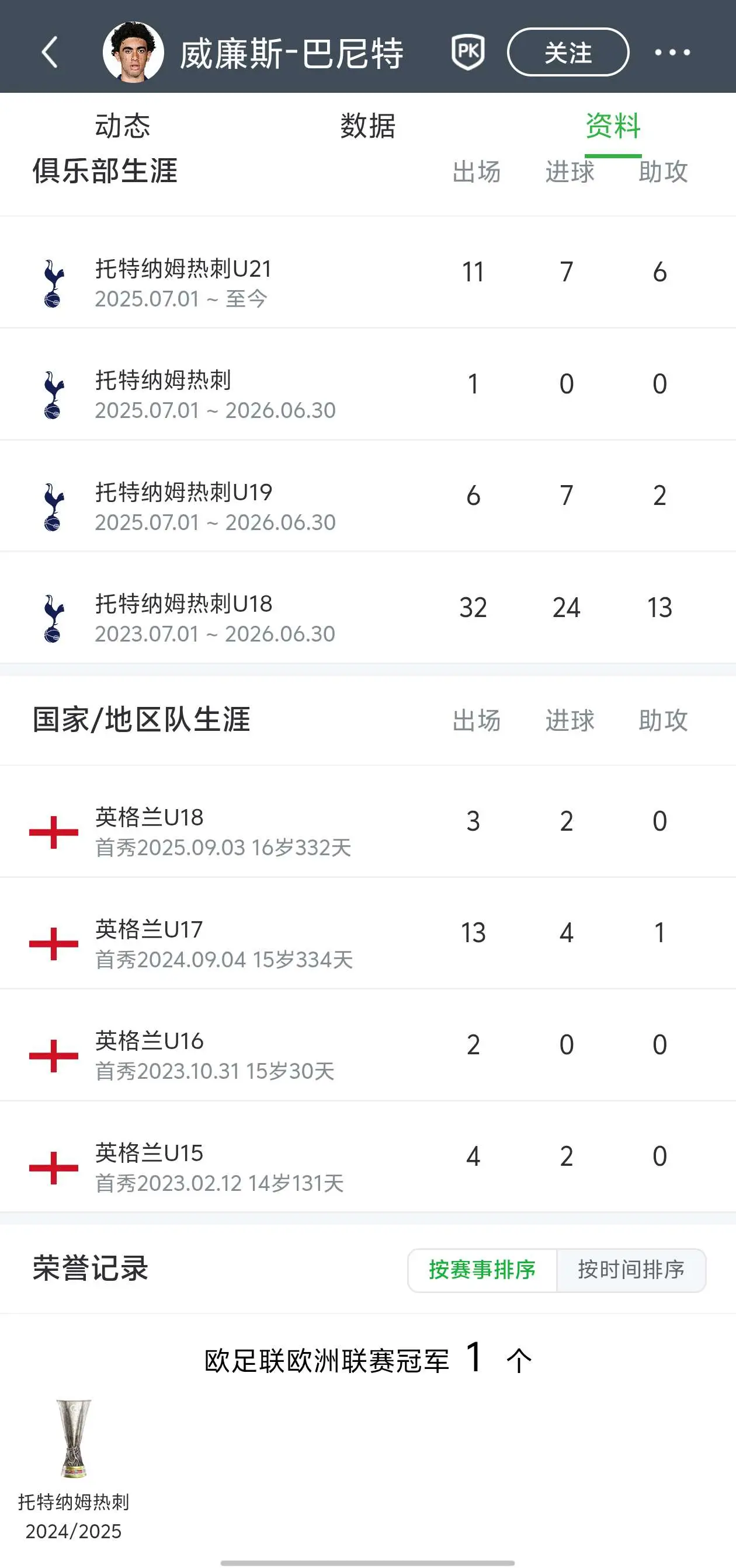
Task: Tap the player avatar photo
Action: point(133,53)
